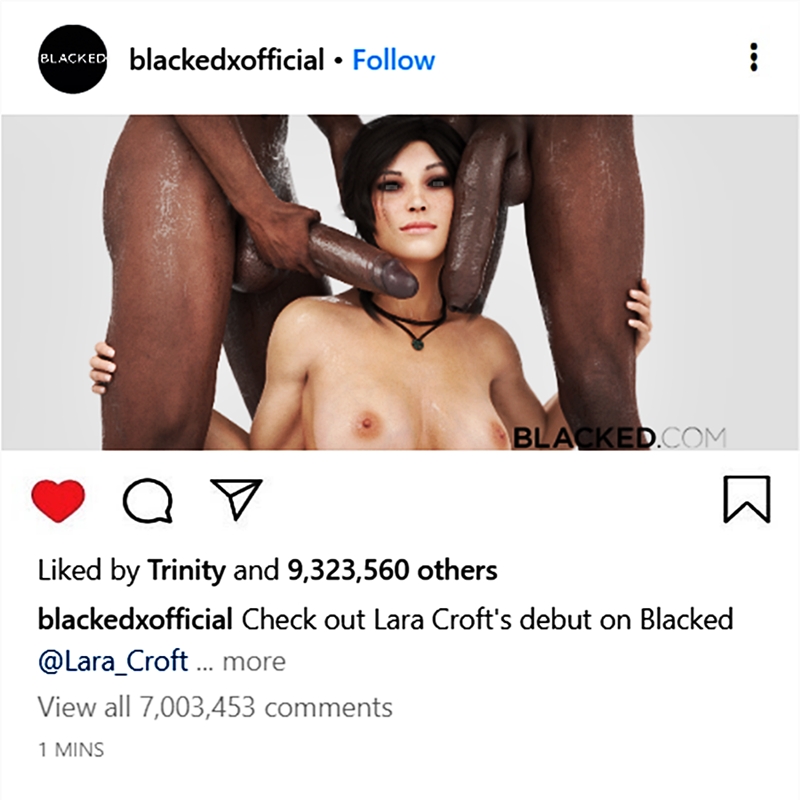View the list of 9,323,560 others who liked
This screenshot has width=800, height=800.
click(392, 570)
